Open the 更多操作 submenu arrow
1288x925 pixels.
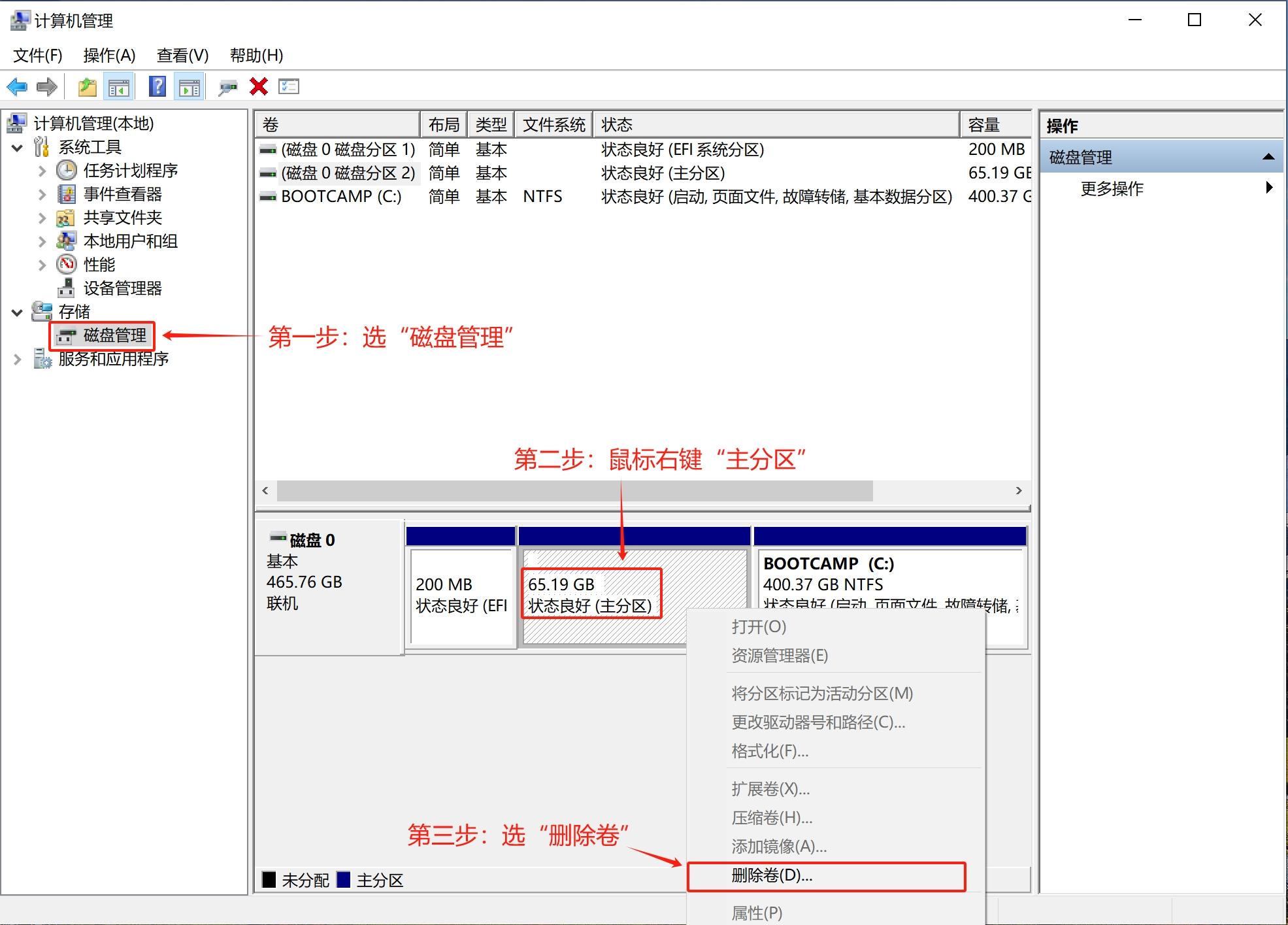1268,188
